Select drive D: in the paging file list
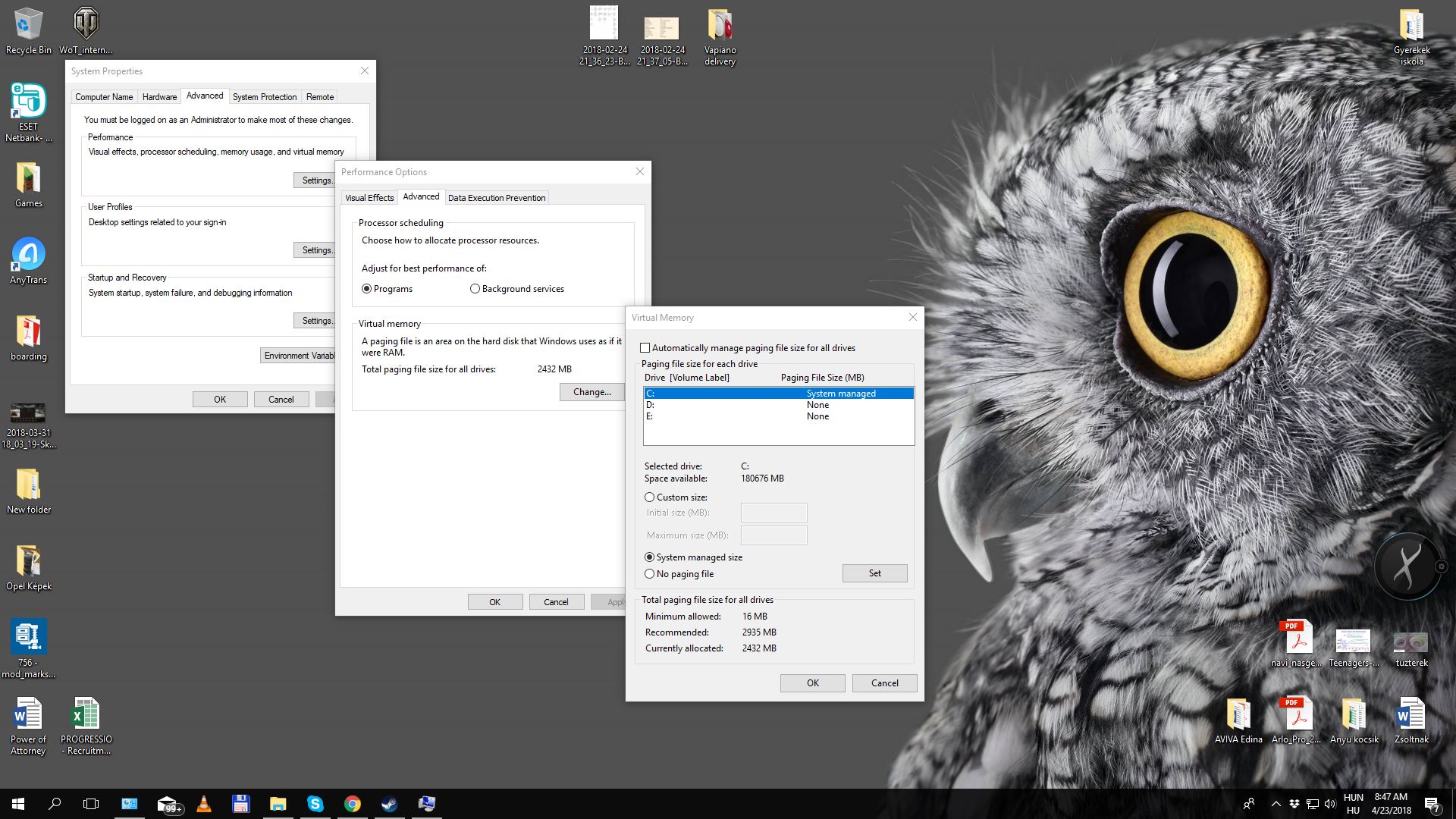 click(x=779, y=405)
